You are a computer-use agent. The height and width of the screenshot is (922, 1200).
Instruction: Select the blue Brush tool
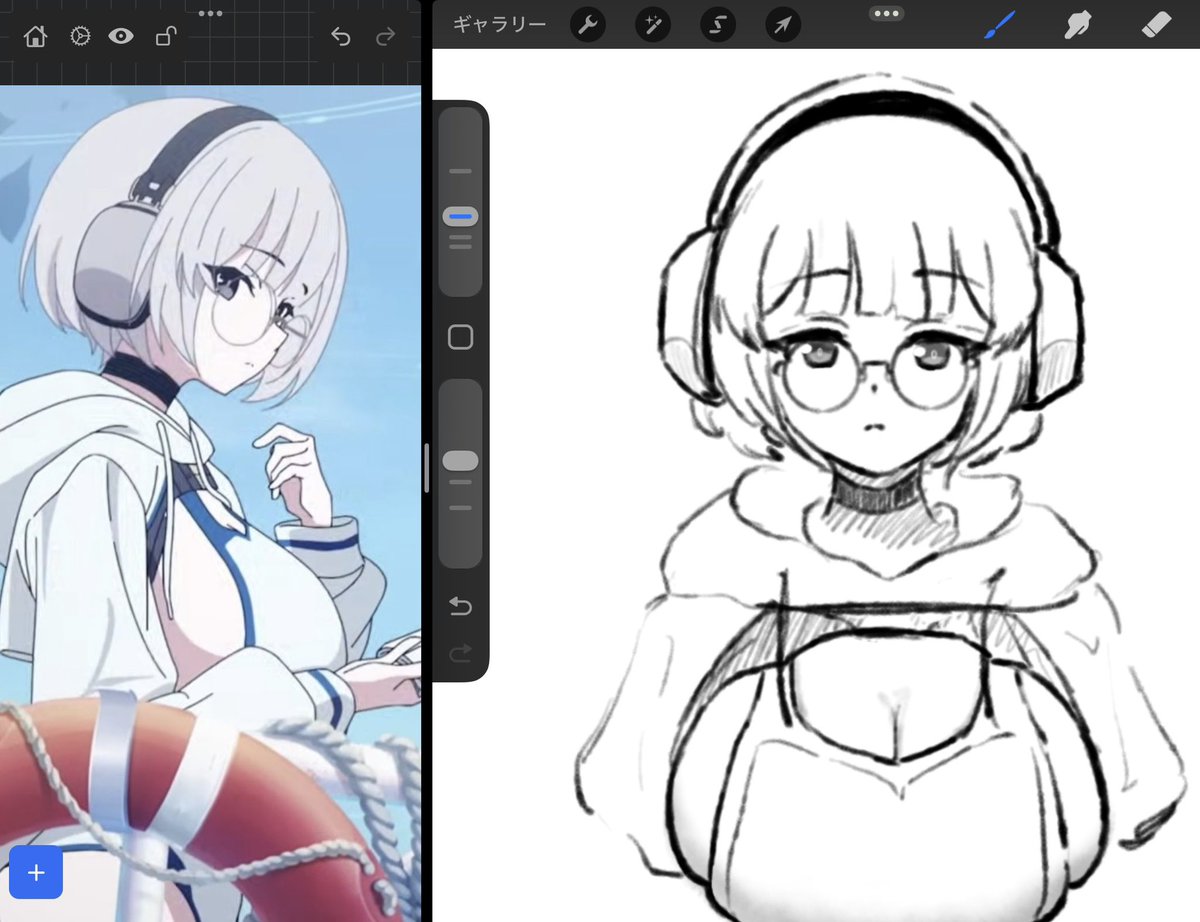(999, 24)
